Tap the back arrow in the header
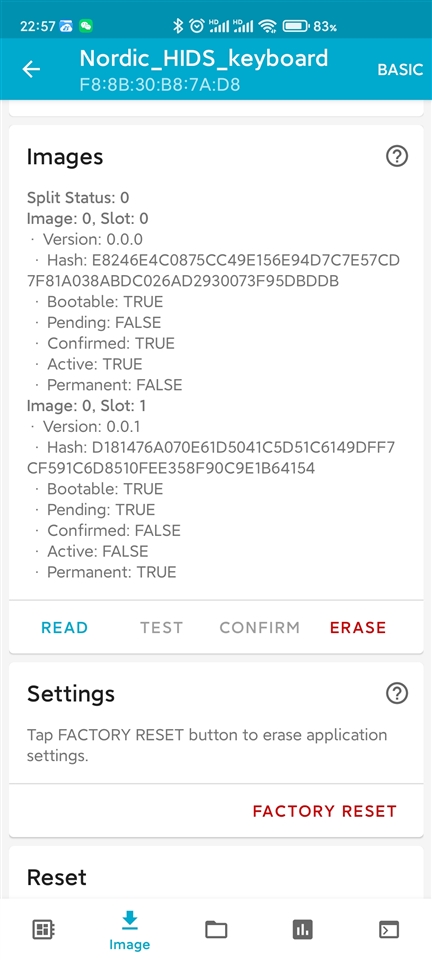This screenshot has height=960, width=432. pyautogui.click(x=31, y=69)
